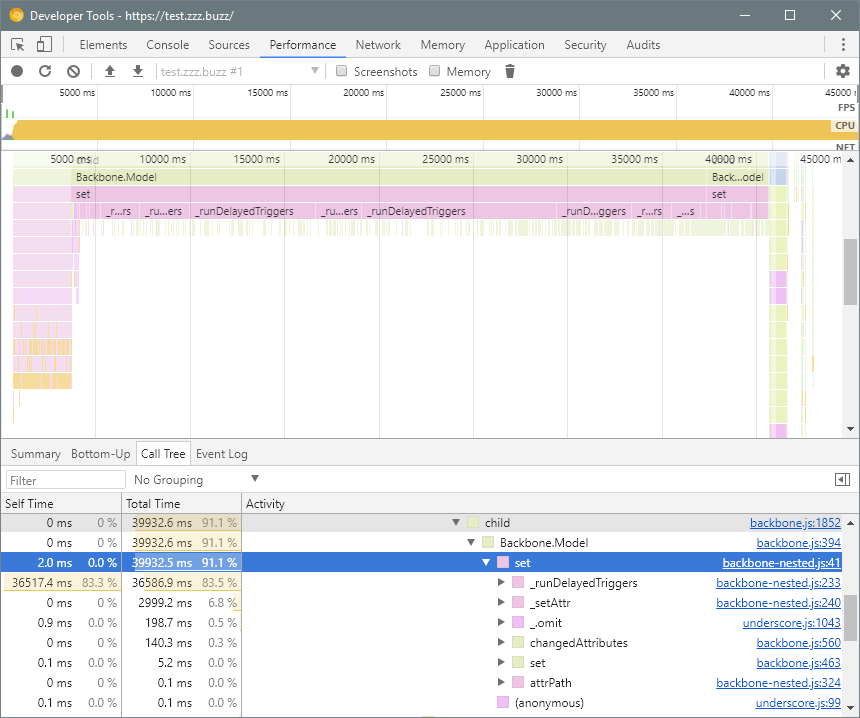This screenshot has width=860, height=718.
Task: Expand the changedAttributes row
Action: coord(501,642)
